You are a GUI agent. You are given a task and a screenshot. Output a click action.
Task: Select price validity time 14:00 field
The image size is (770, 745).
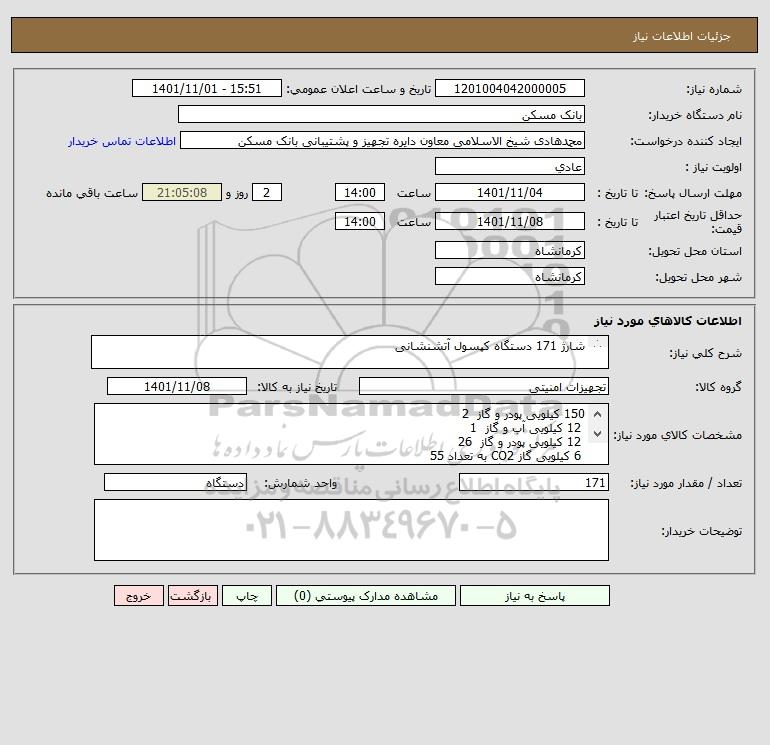tap(359, 221)
